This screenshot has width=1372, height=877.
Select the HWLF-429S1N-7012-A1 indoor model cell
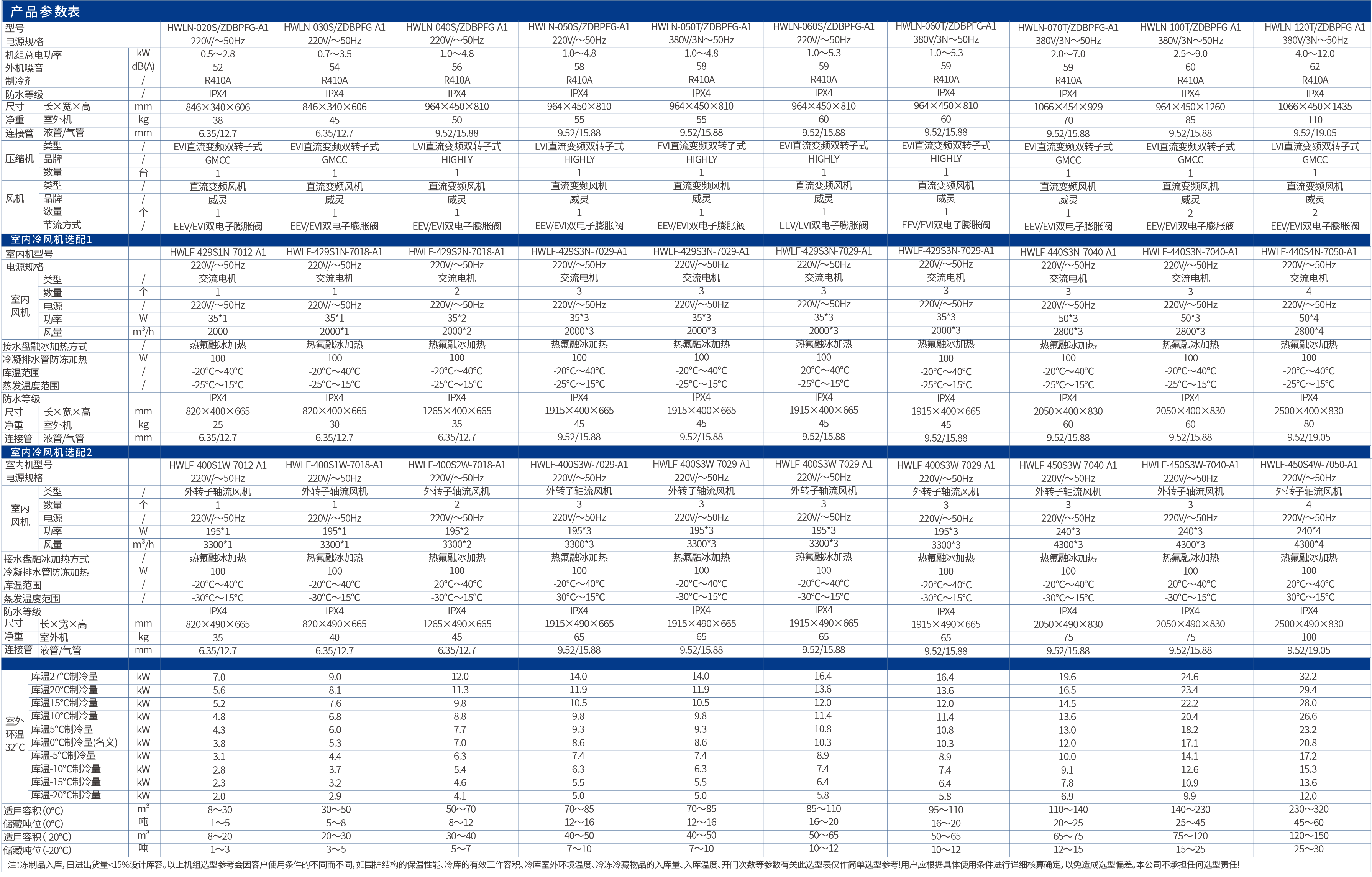217,253
